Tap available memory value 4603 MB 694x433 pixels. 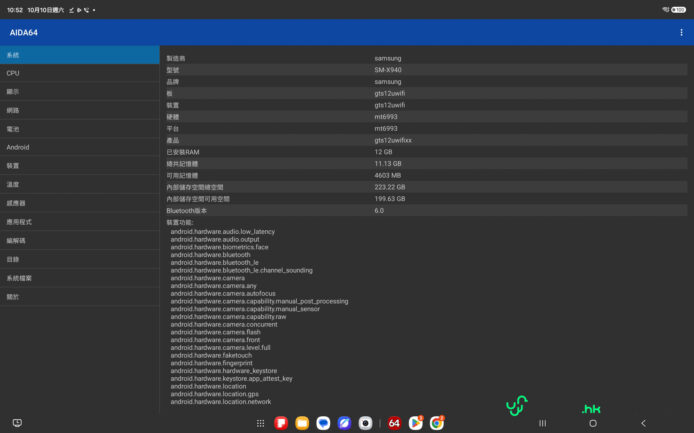pyautogui.click(x=387, y=175)
